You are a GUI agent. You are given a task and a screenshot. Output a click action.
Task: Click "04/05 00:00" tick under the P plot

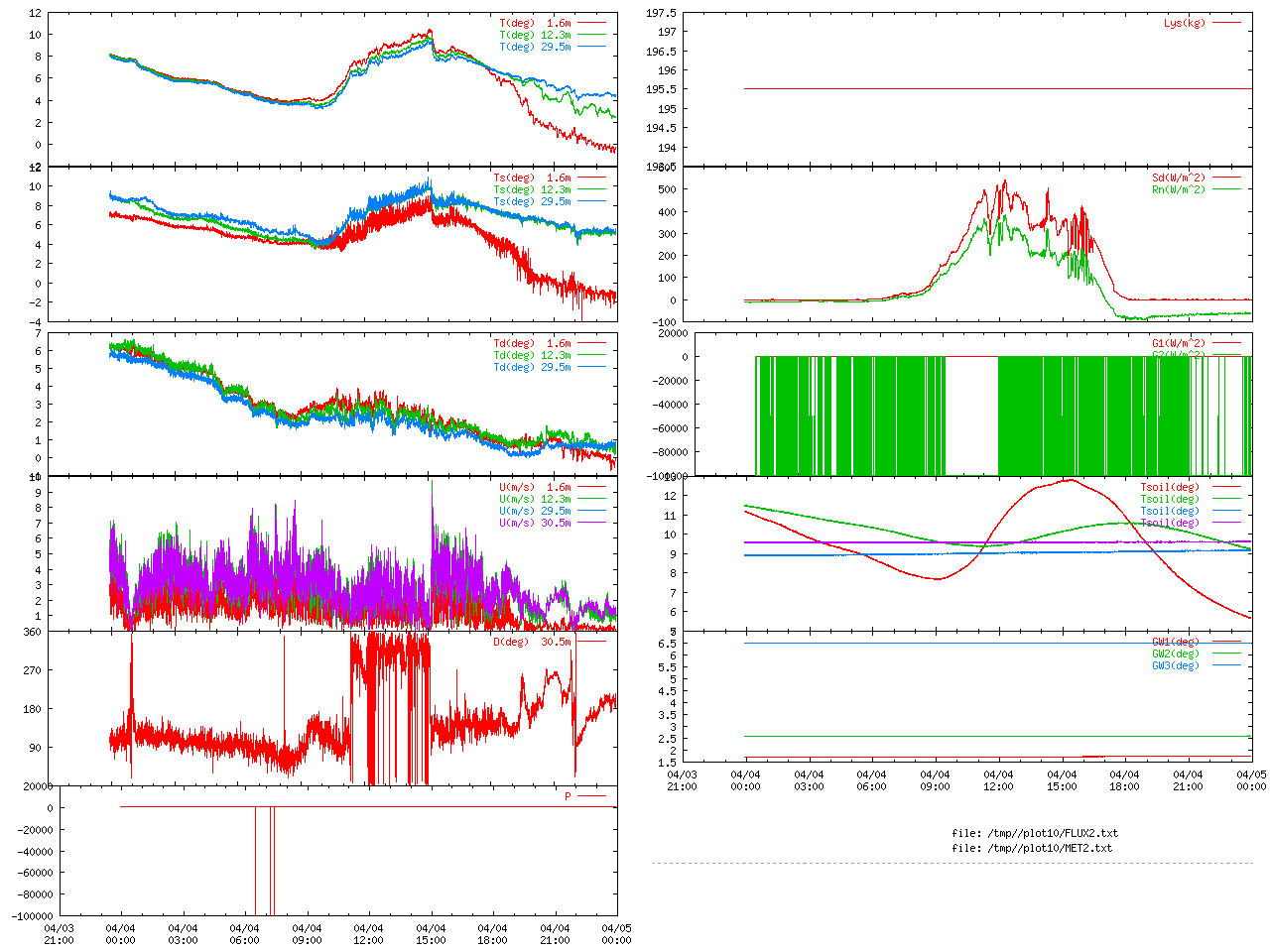pyautogui.click(x=616, y=935)
